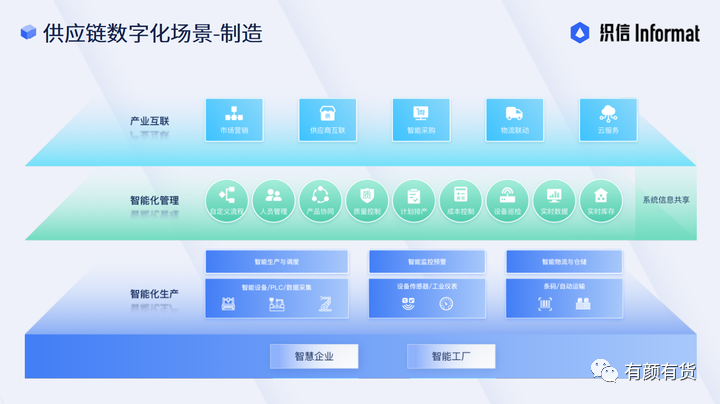Click the 人员管理 people circle icon
Image resolution: width=720 pixels, height=404 pixels.
coord(274,201)
